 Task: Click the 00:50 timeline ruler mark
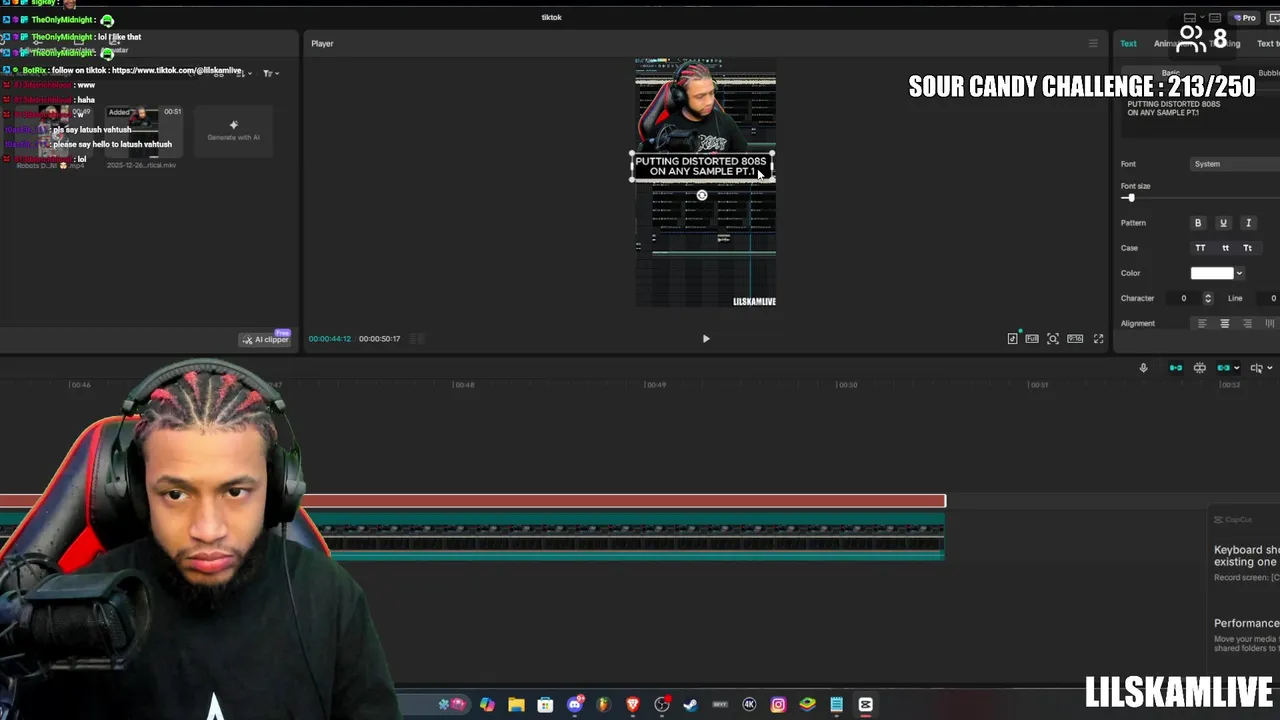(x=847, y=385)
